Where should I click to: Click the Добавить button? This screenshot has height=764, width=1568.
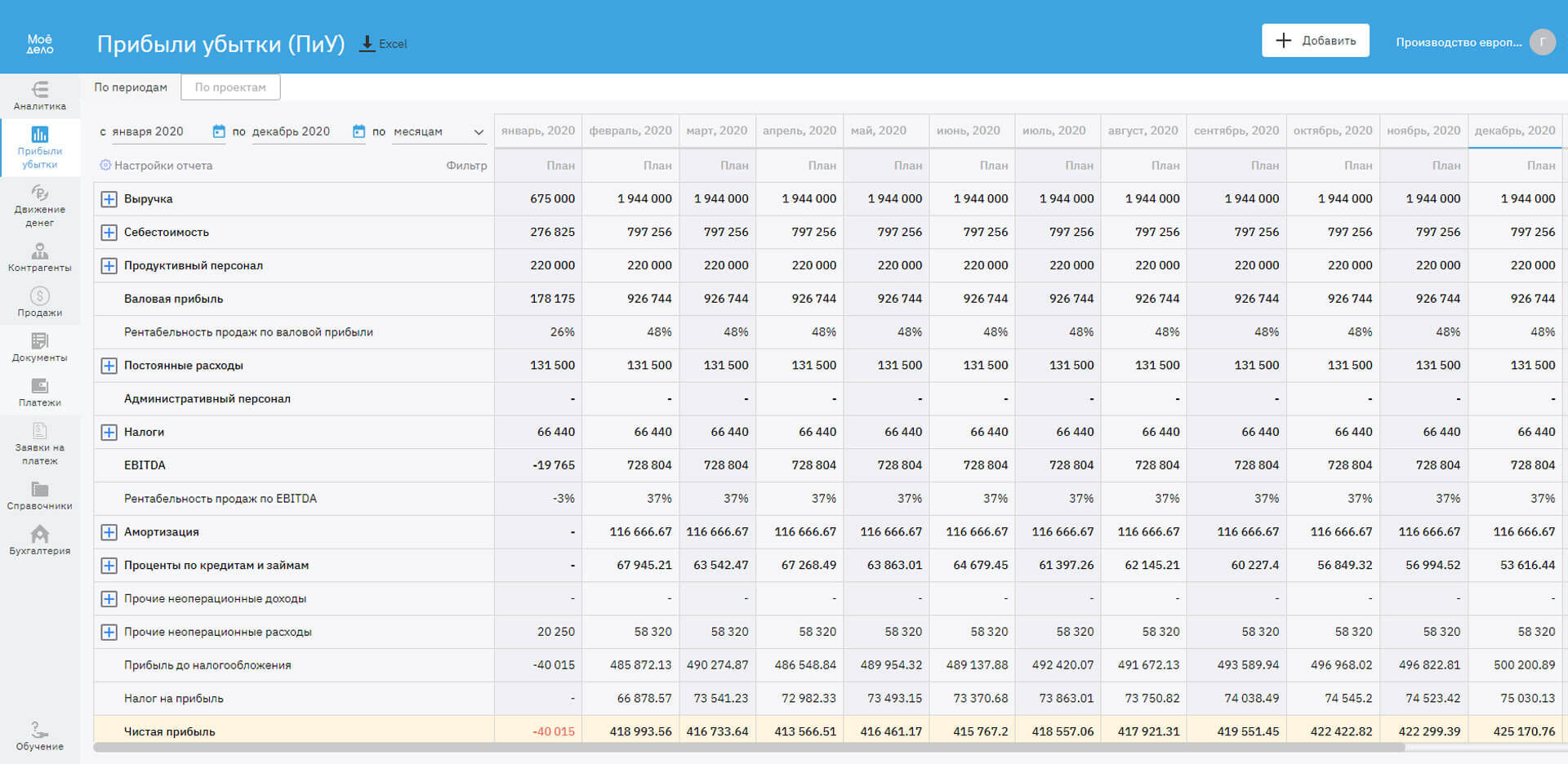click(1315, 41)
